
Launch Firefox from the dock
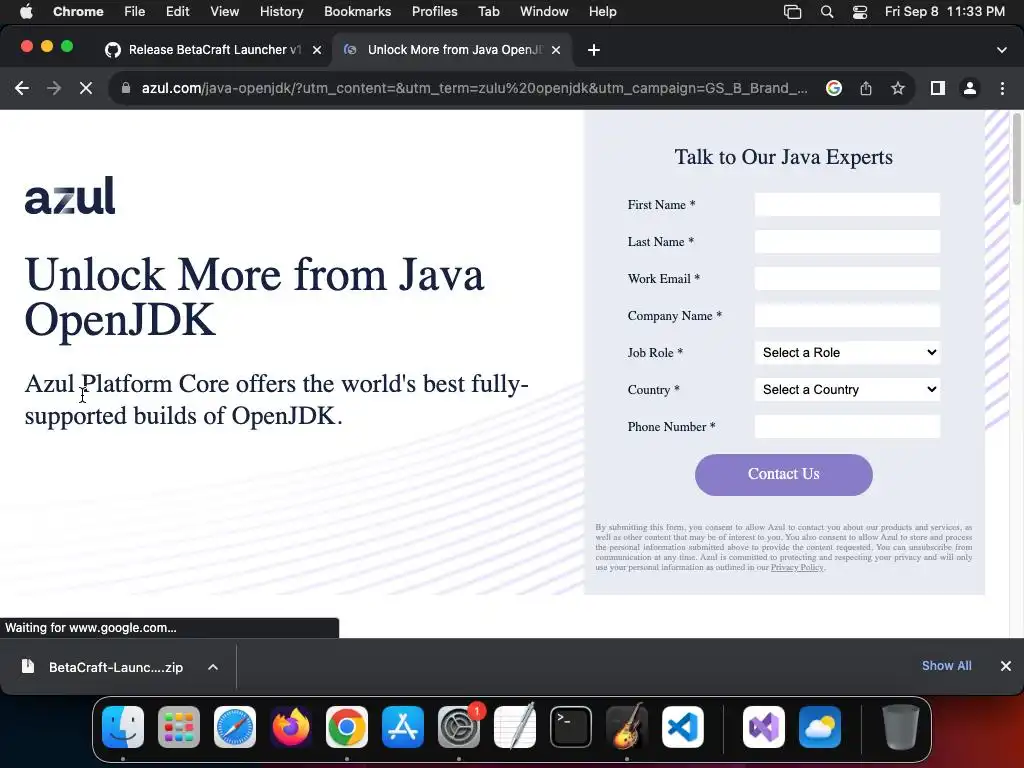[291, 727]
